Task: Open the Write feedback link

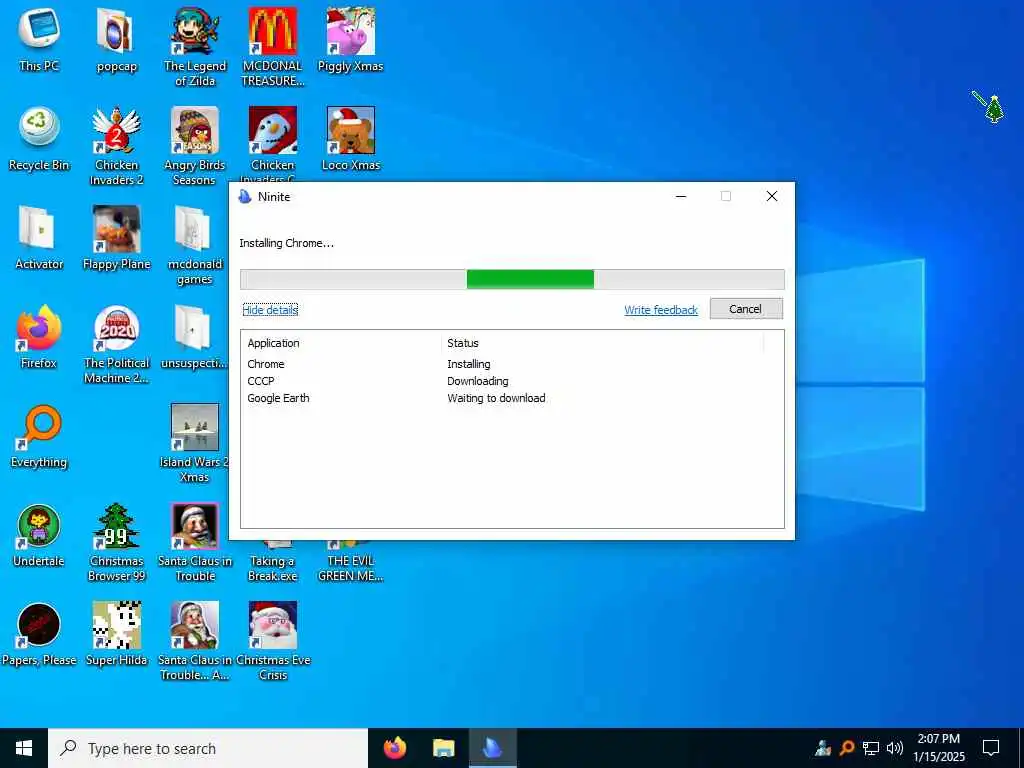Action: [x=661, y=310]
